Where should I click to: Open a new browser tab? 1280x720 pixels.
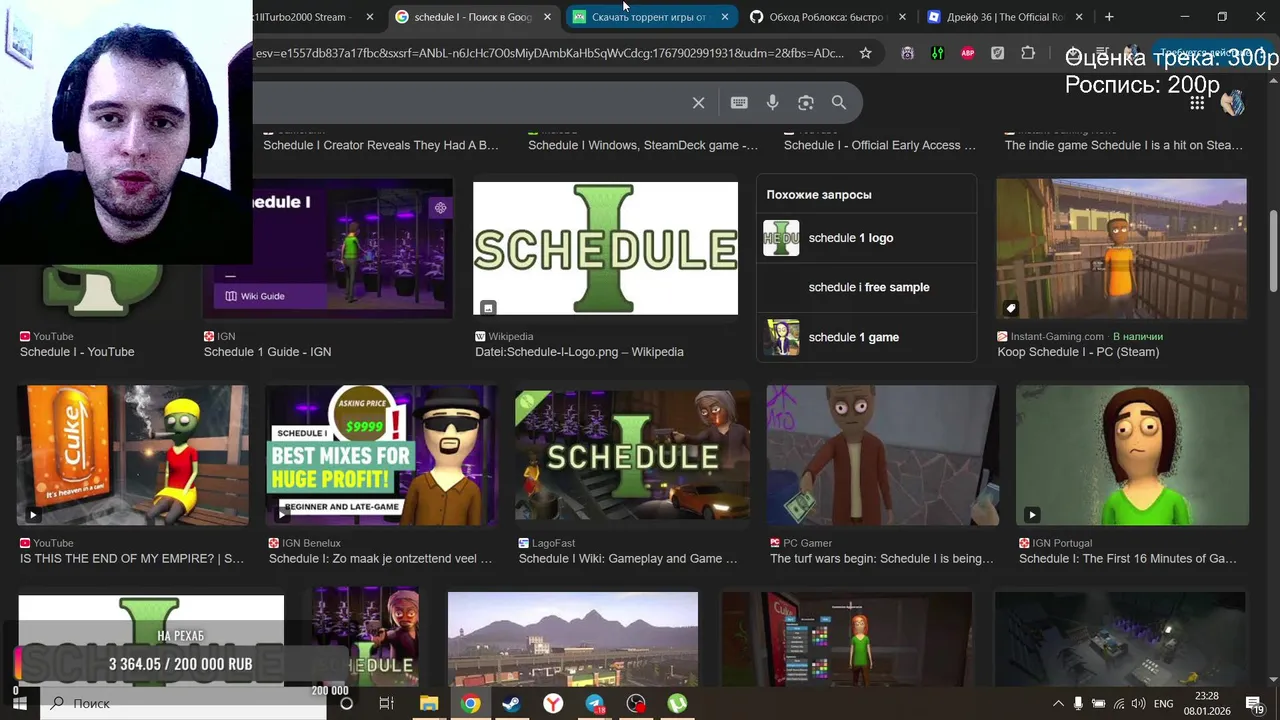pyautogui.click(x=1109, y=17)
